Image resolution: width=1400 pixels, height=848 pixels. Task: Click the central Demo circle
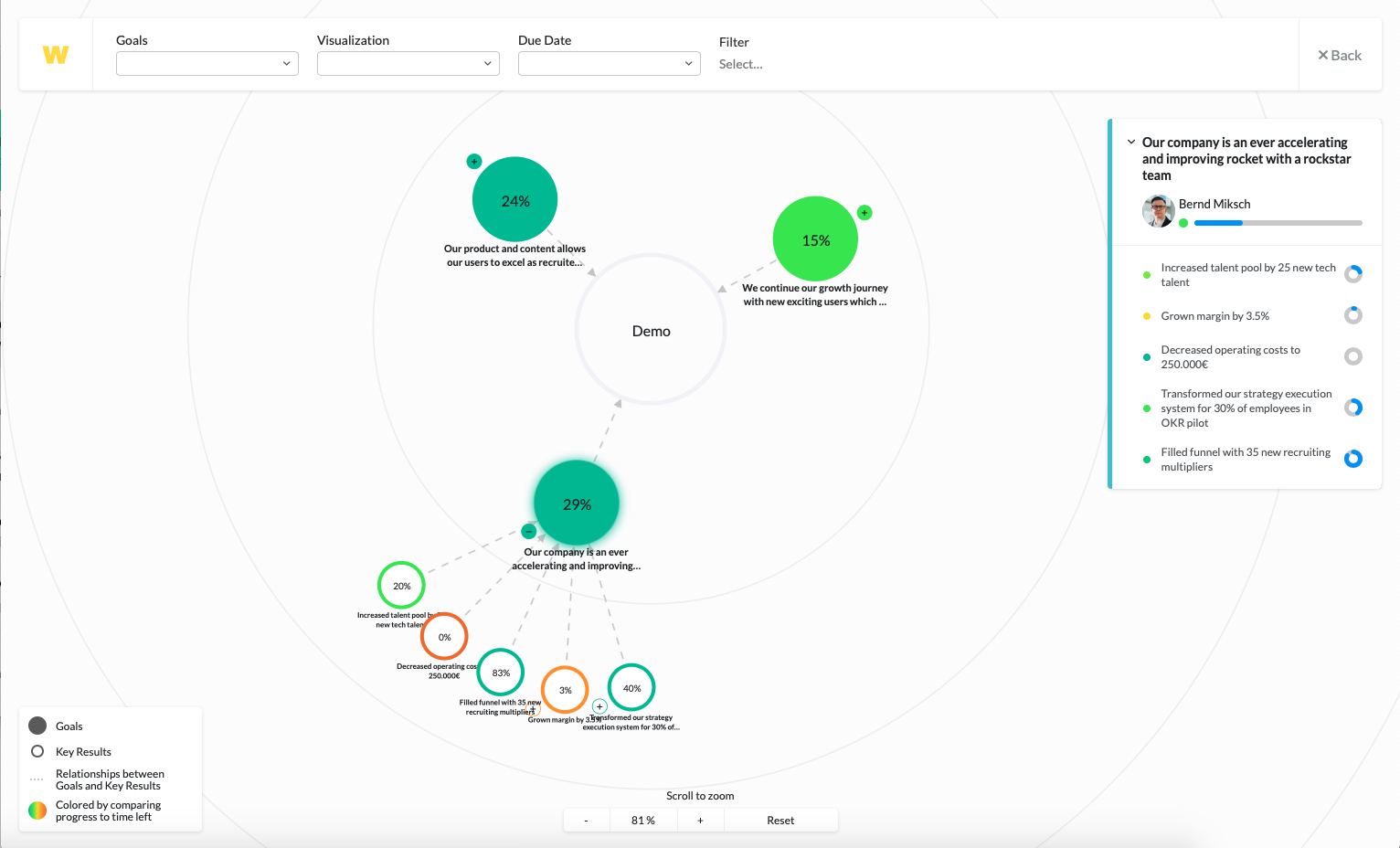point(651,330)
